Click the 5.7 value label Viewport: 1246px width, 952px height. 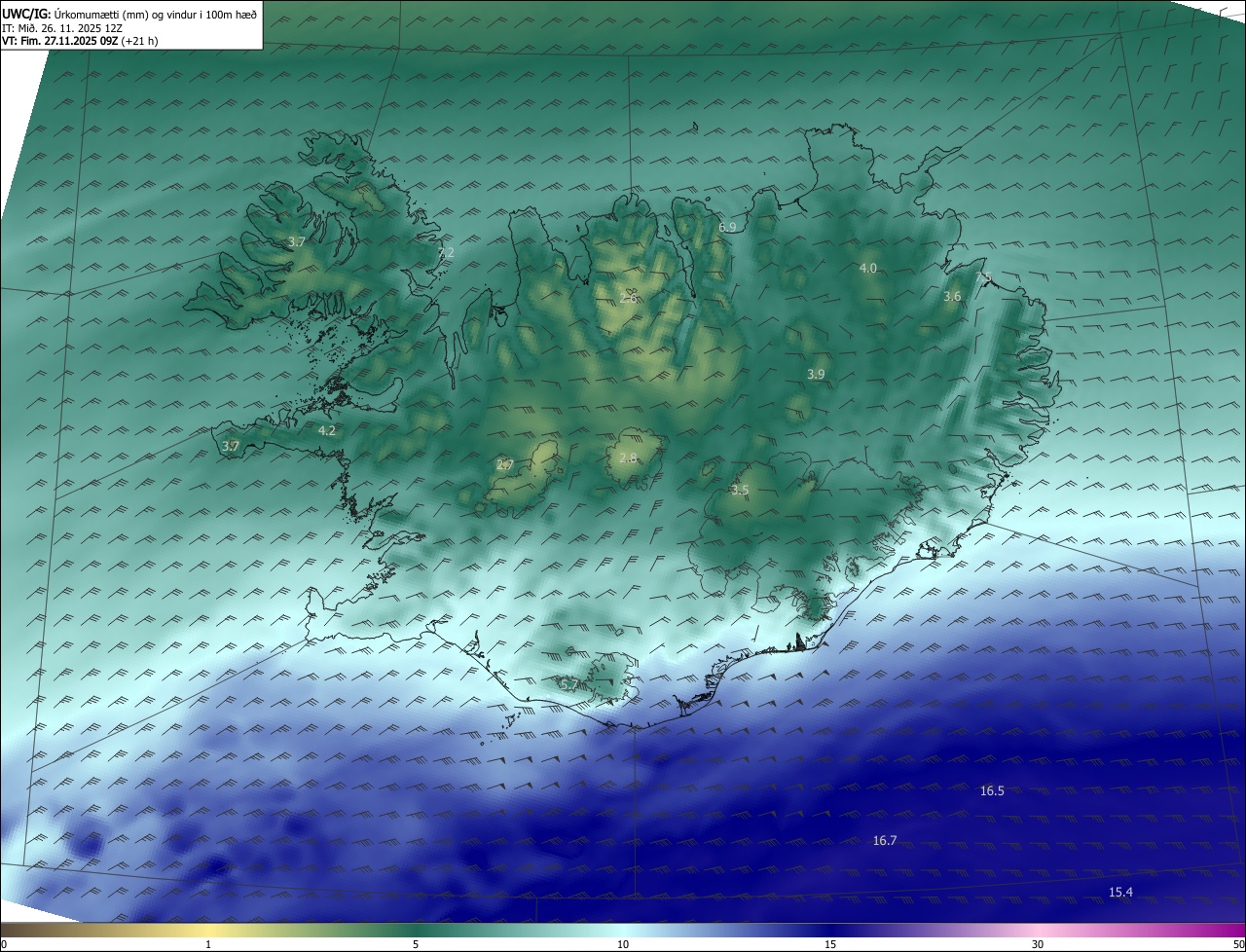[569, 684]
